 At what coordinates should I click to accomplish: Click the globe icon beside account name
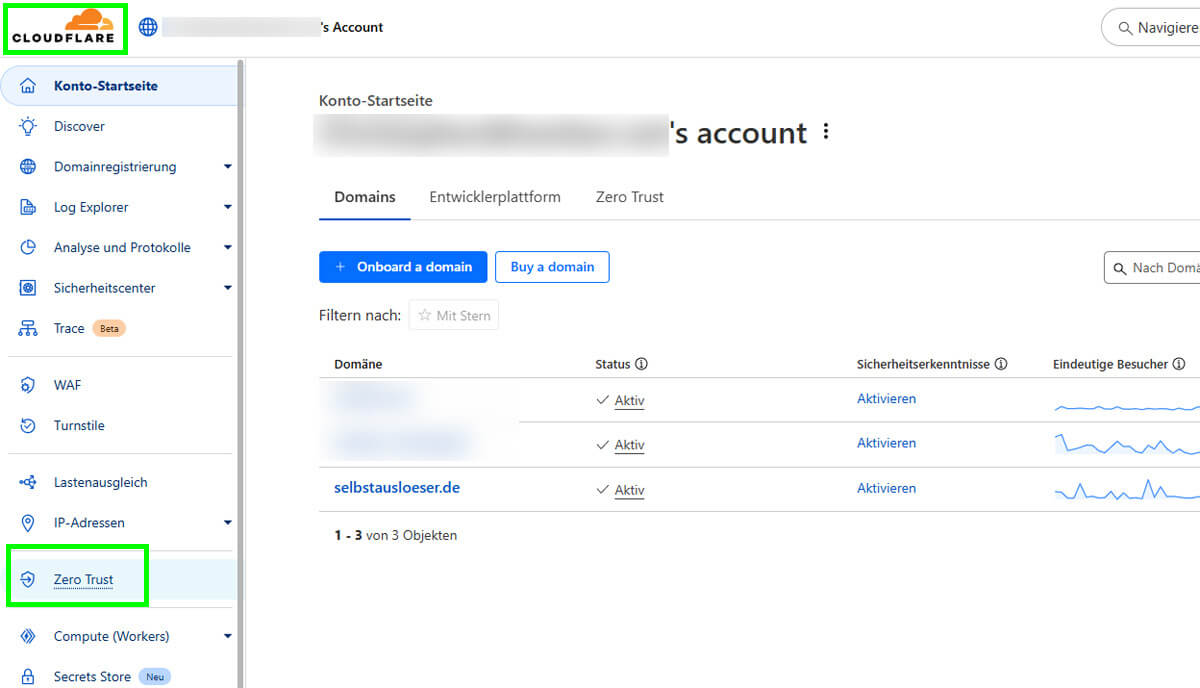coord(148,27)
